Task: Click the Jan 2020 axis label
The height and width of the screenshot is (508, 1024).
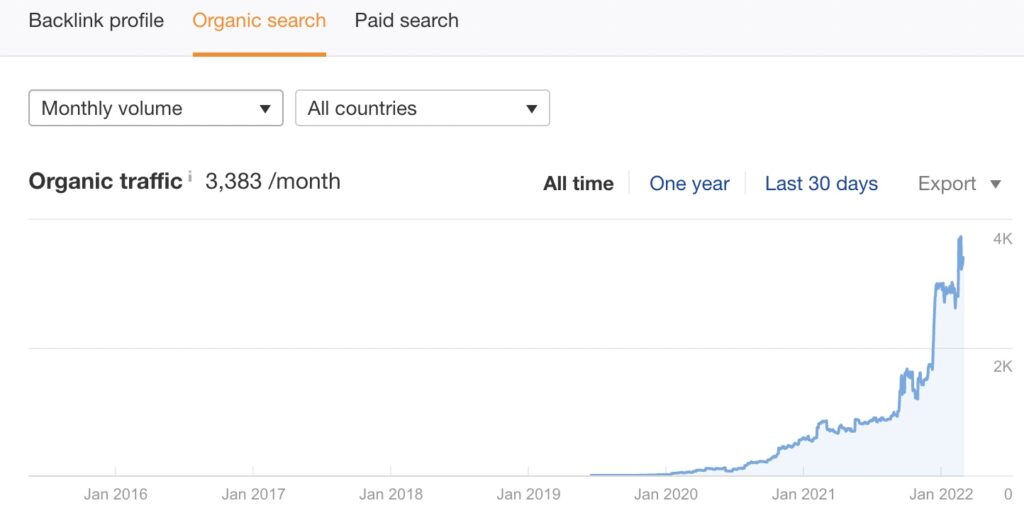Action: click(x=666, y=494)
